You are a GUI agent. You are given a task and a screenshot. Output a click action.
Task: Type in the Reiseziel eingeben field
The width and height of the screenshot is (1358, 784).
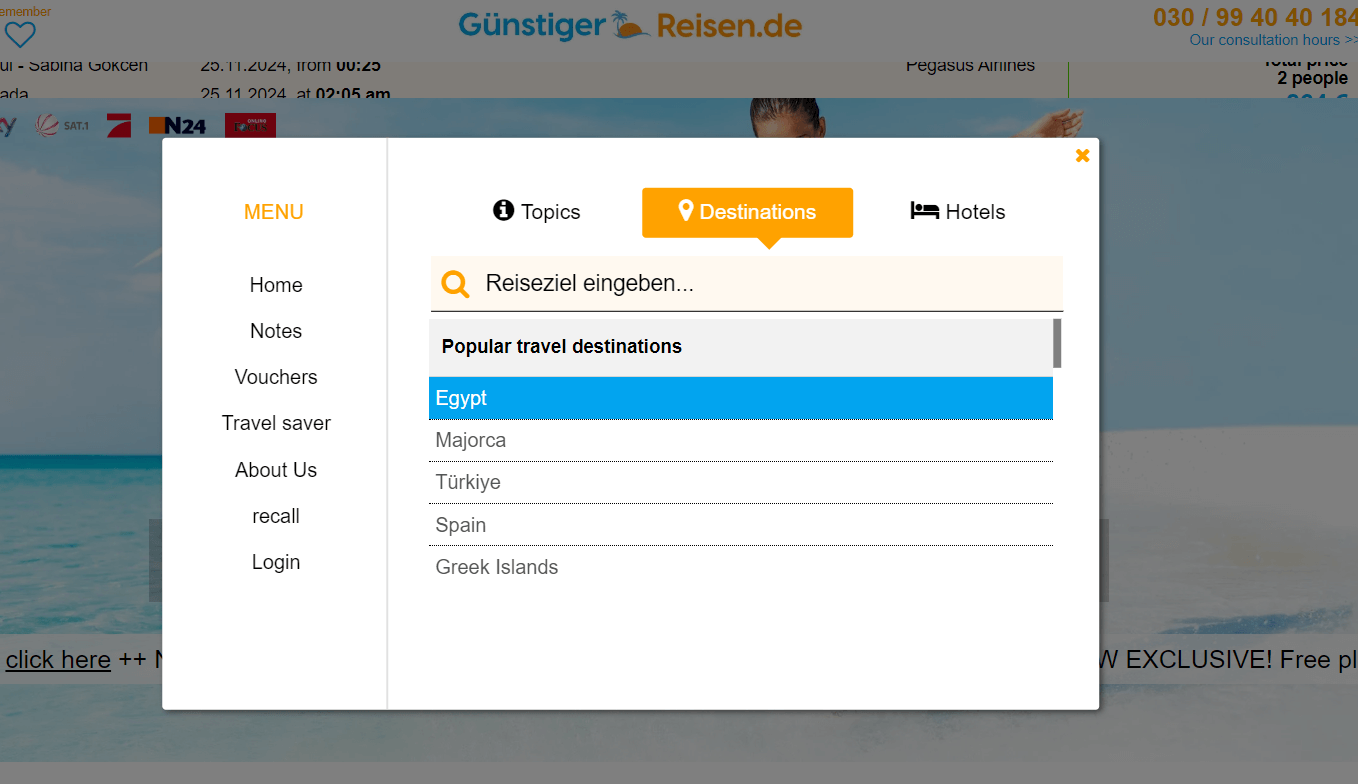760,284
